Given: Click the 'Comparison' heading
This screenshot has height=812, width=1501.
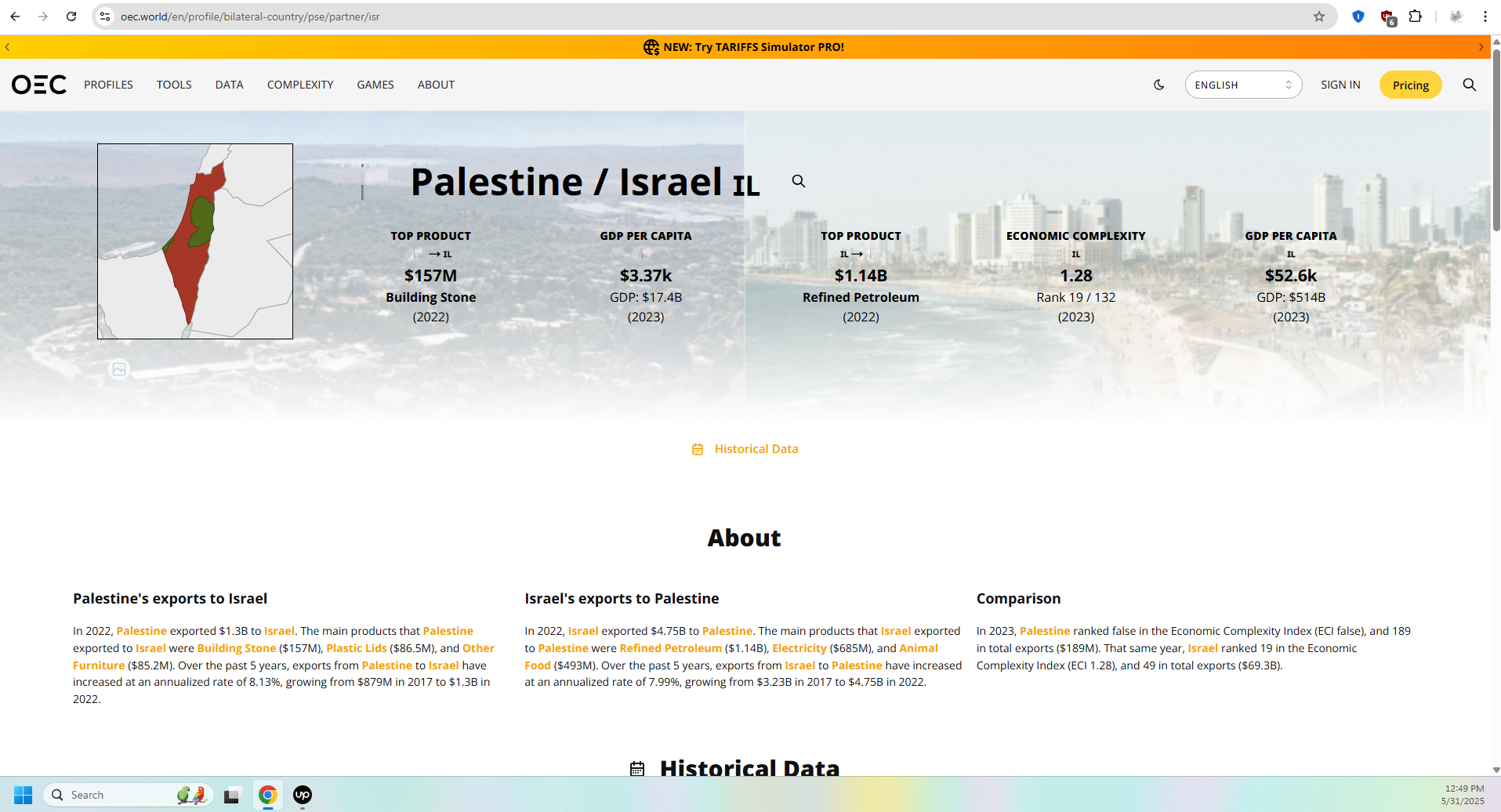Looking at the screenshot, I should 1018,599.
